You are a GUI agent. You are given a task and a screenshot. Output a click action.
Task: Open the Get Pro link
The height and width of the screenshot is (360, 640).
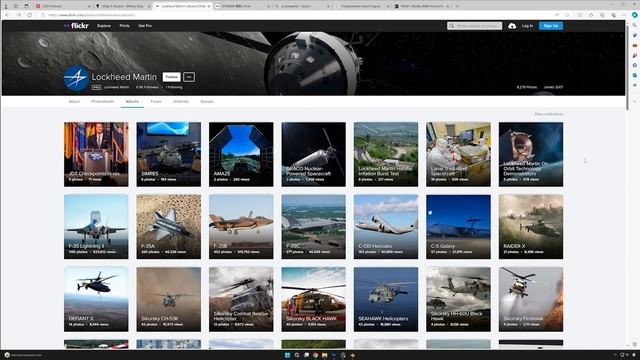(145, 26)
